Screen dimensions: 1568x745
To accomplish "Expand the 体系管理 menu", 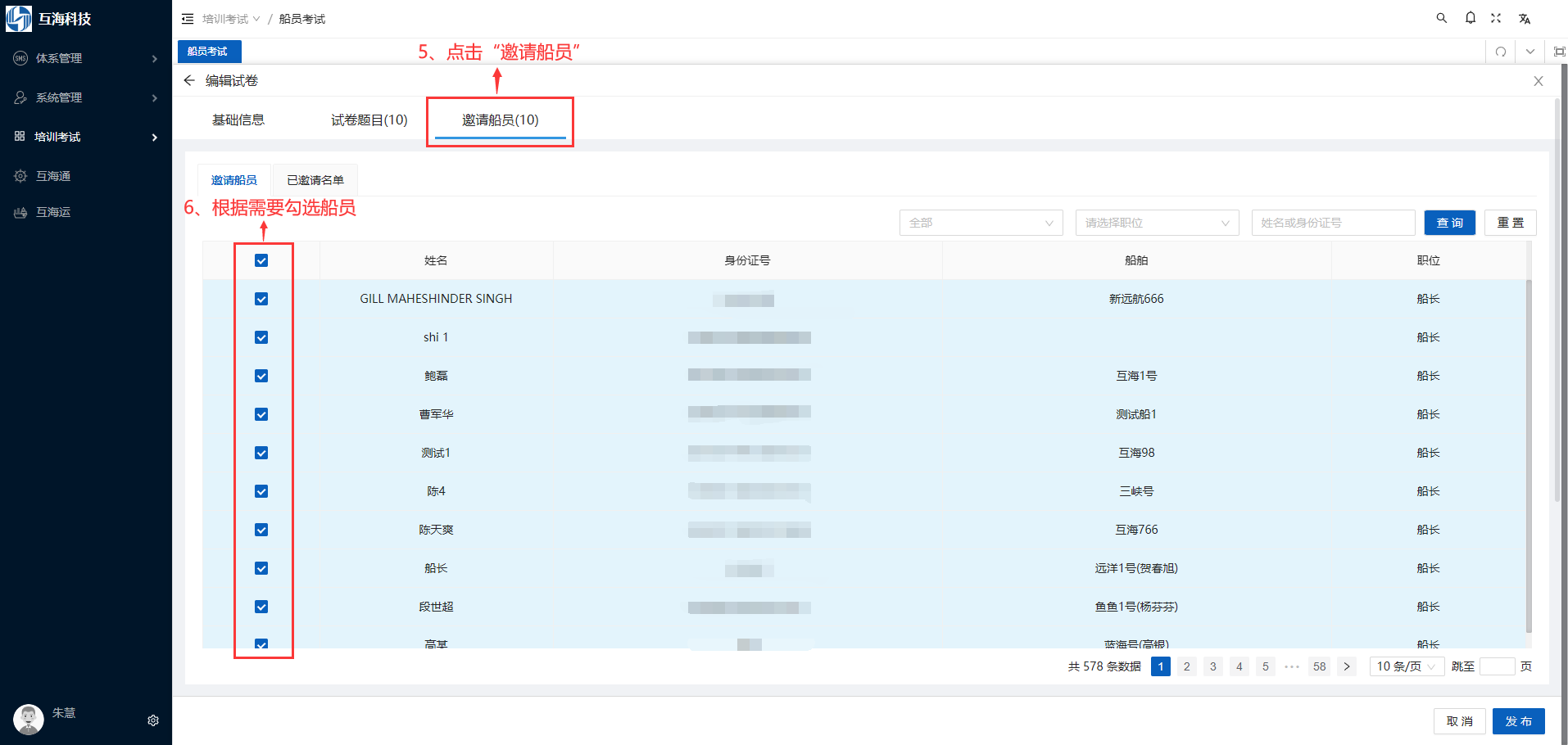I will coord(154,59).
